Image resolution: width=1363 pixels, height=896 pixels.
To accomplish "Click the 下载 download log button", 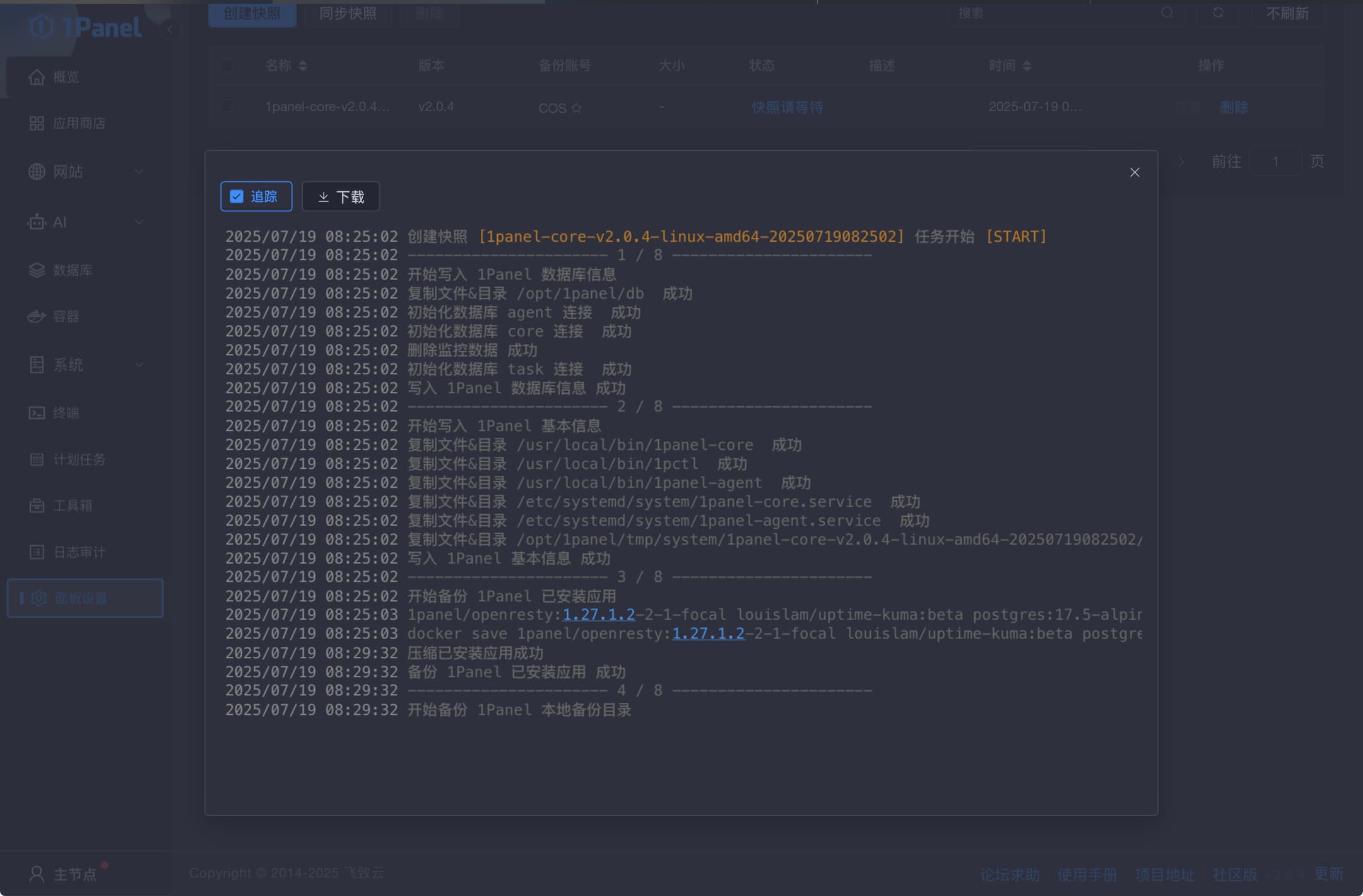I will click(341, 197).
